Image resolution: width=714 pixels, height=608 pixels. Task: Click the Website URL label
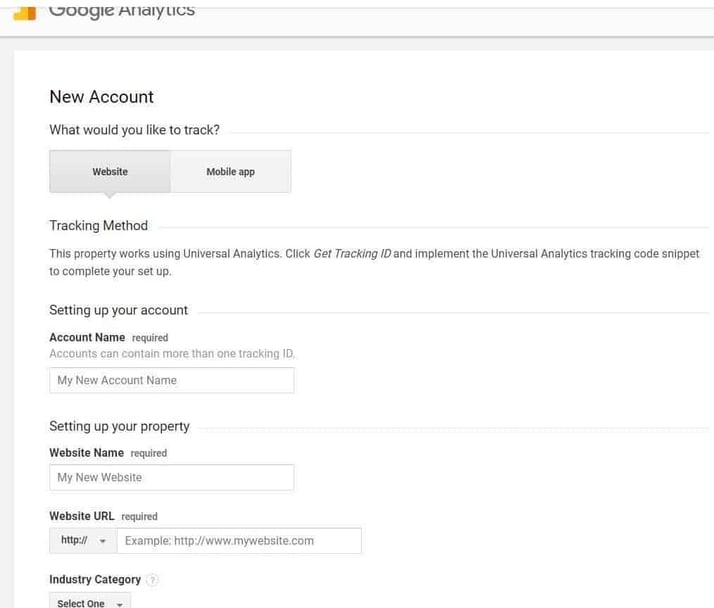(82, 516)
